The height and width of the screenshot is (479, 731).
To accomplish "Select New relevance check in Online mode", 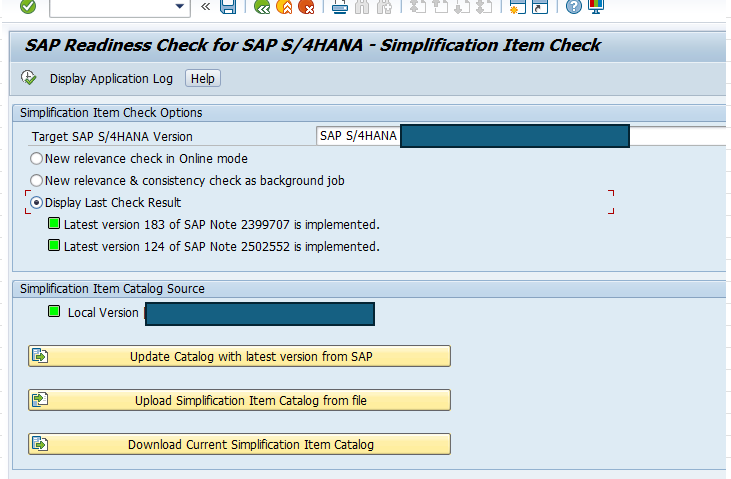I will pos(36,159).
